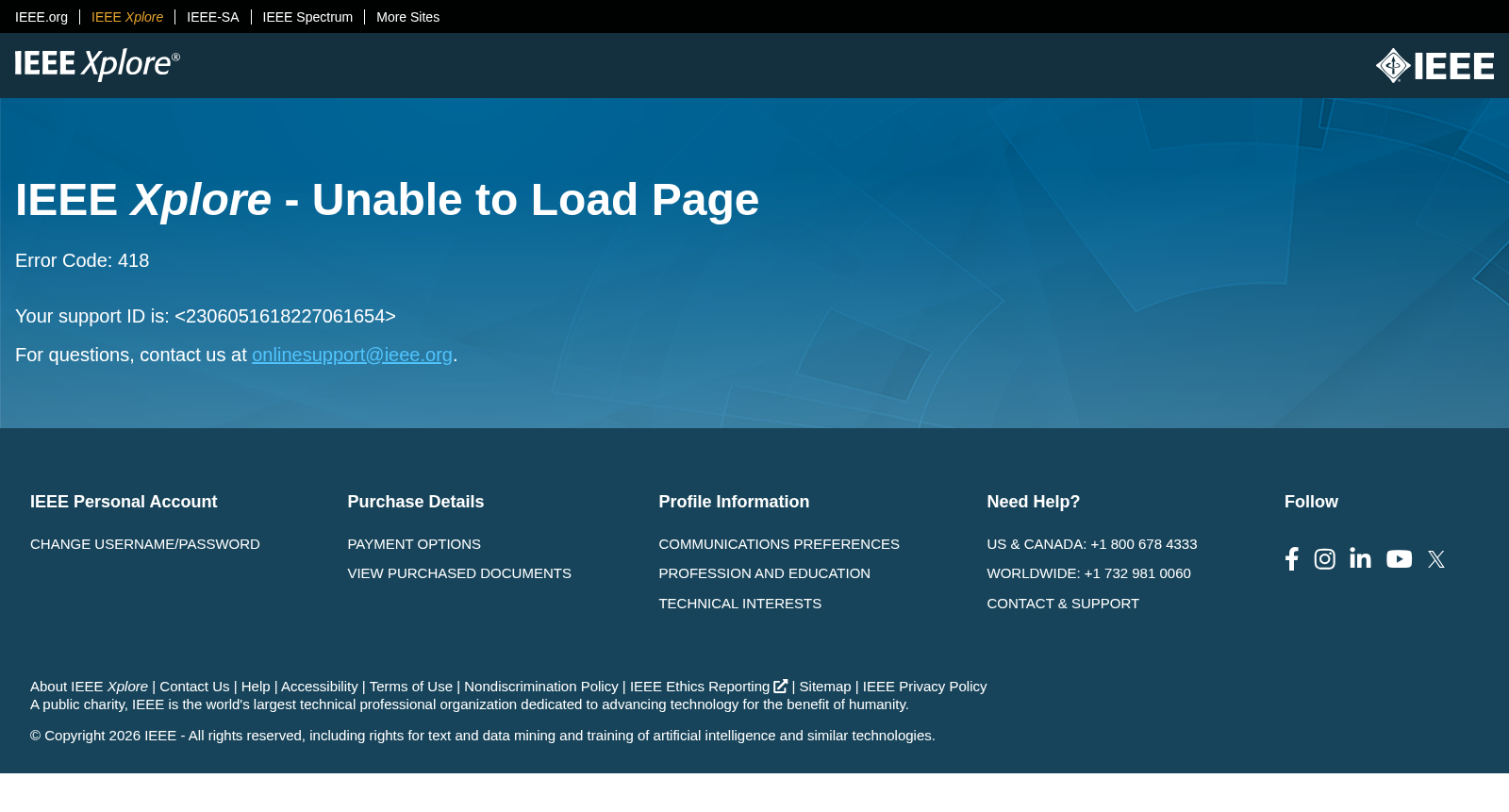Call the Worldwide support number
Image resolution: width=1509 pixels, height=812 pixels.
[1089, 573]
